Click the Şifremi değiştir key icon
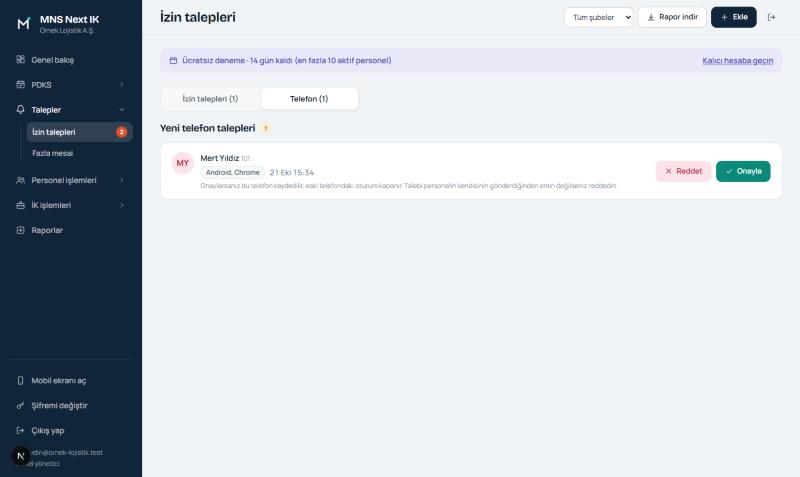Image resolution: width=800 pixels, height=477 pixels. [x=20, y=406]
